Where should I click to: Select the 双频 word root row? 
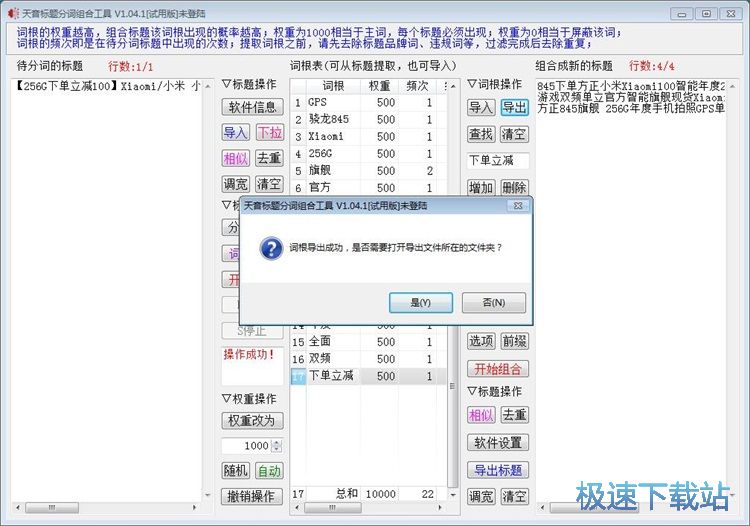coord(369,359)
